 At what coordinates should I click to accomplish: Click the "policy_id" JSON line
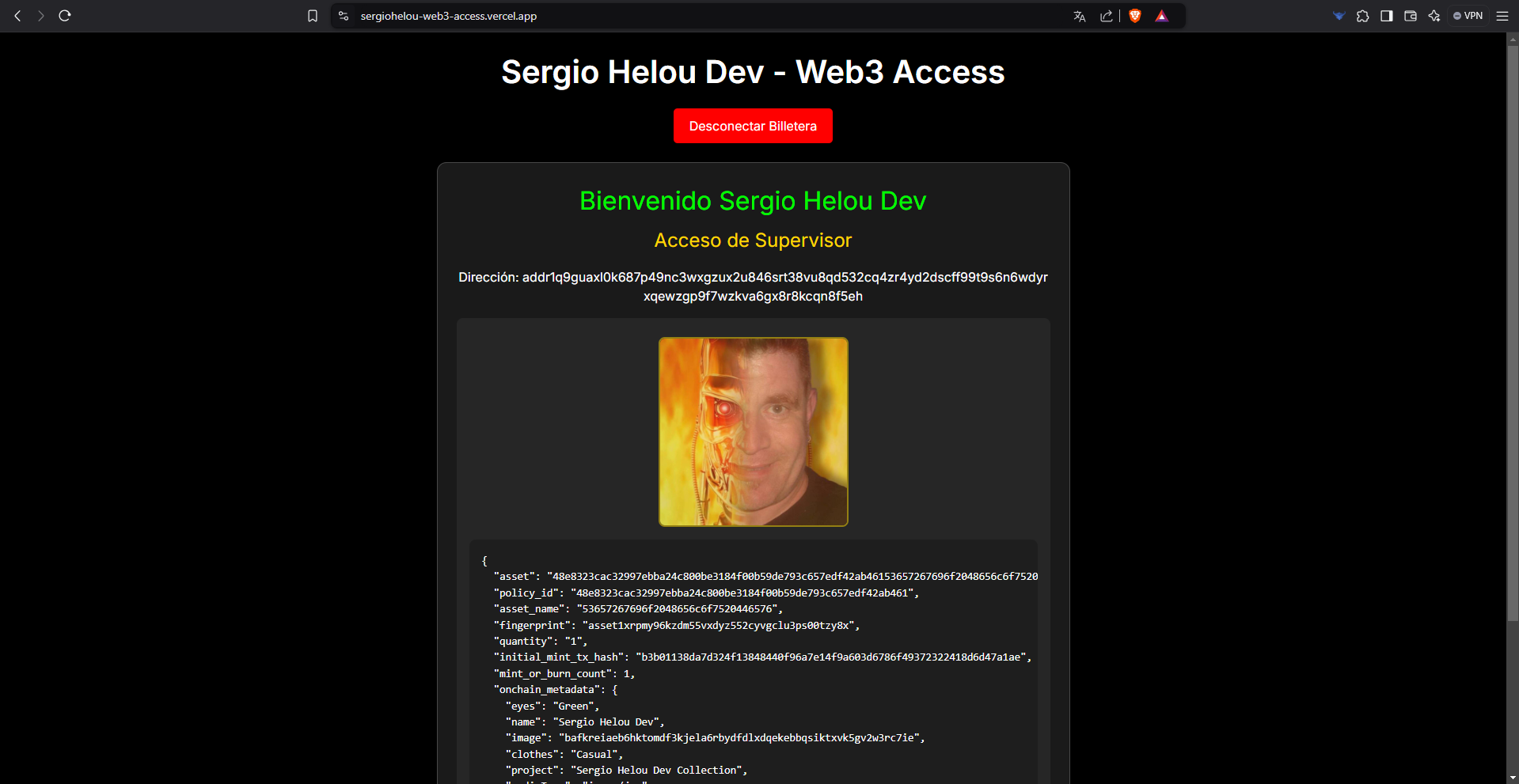706,593
